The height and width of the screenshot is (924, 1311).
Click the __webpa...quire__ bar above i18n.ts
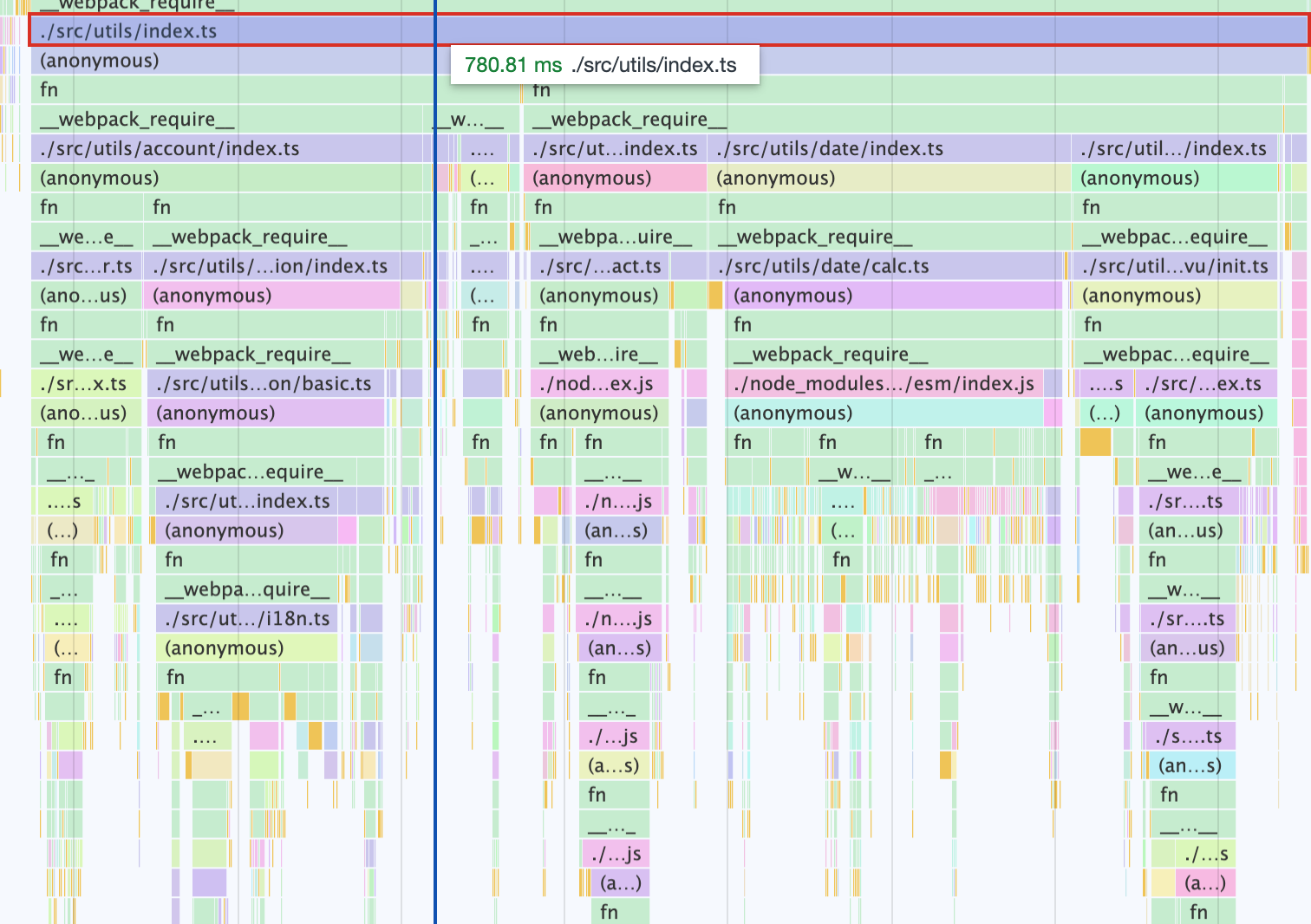pyautogui.click(x=248, y=589)
